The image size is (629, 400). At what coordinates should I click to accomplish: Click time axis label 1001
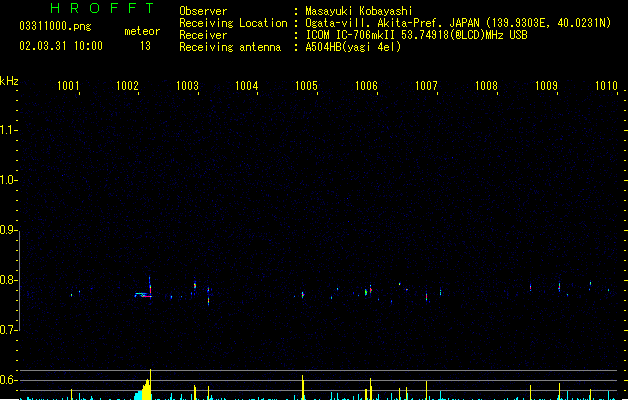(68, 85)
